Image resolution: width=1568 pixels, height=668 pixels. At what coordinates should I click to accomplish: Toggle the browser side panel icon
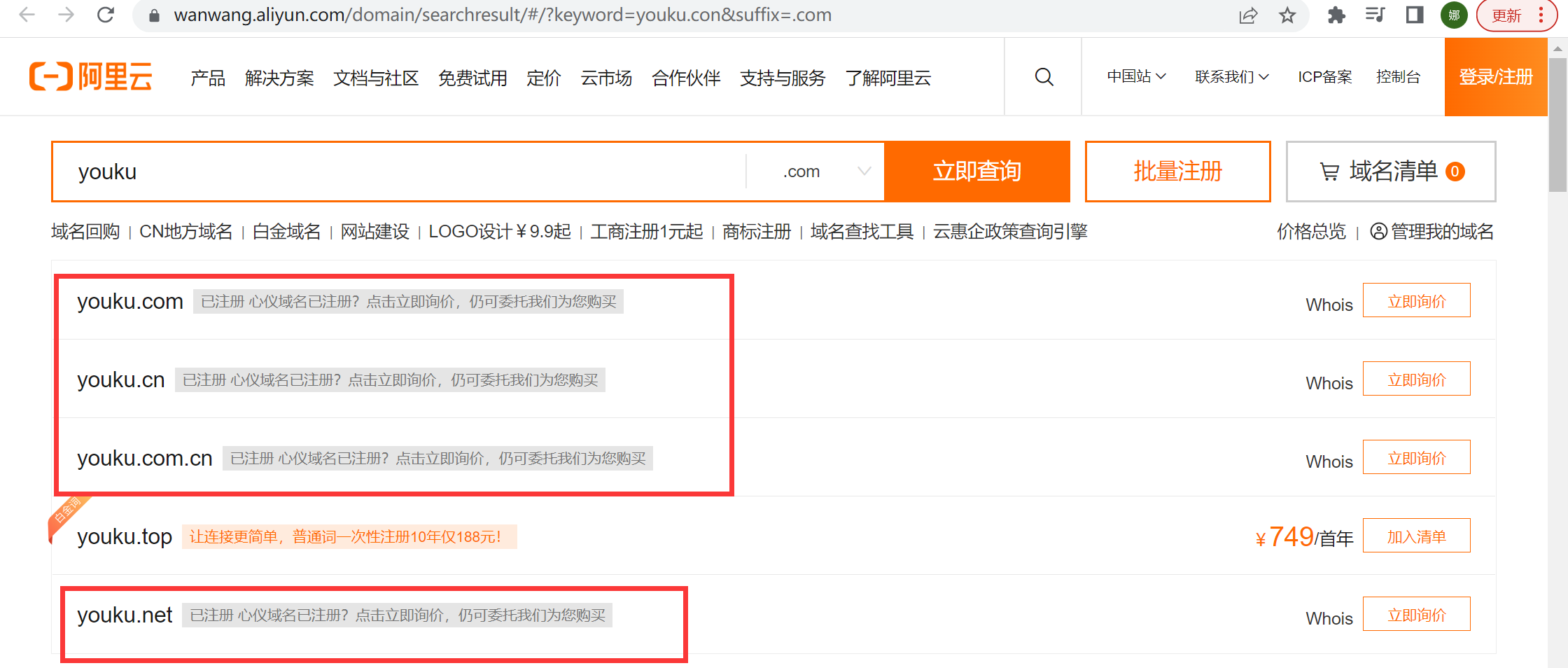point(1415,15)
